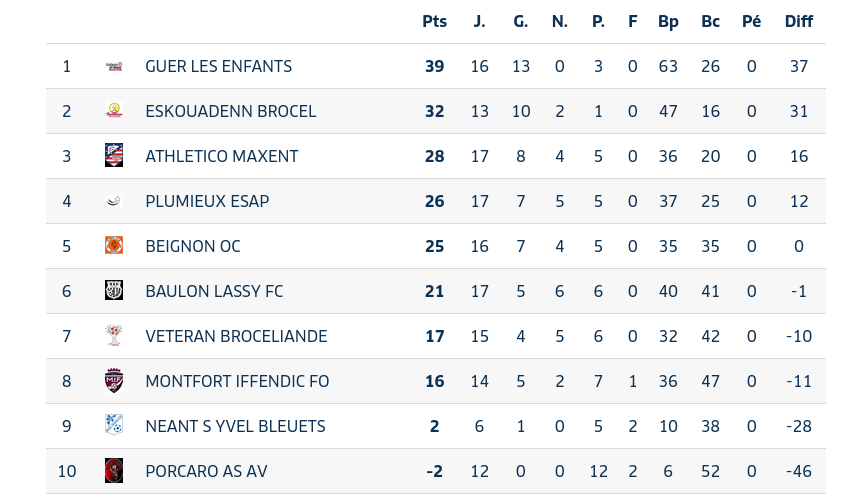Click the Diff column header
The width and height of the screenshot is (845, 501).
[798, 21]
